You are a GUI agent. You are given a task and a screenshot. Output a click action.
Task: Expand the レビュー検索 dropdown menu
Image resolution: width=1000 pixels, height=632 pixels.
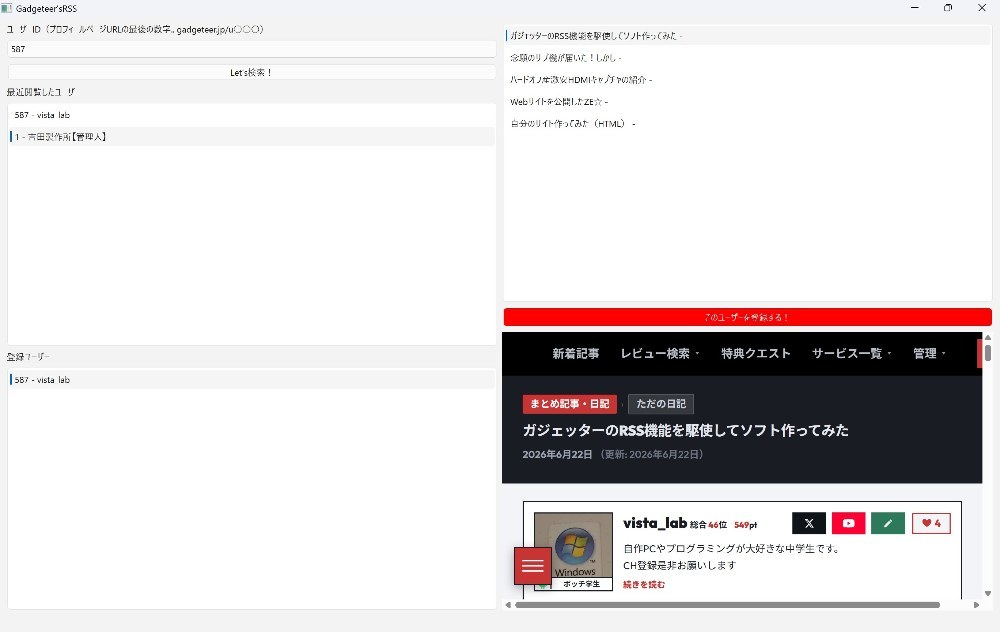(659, 353)
